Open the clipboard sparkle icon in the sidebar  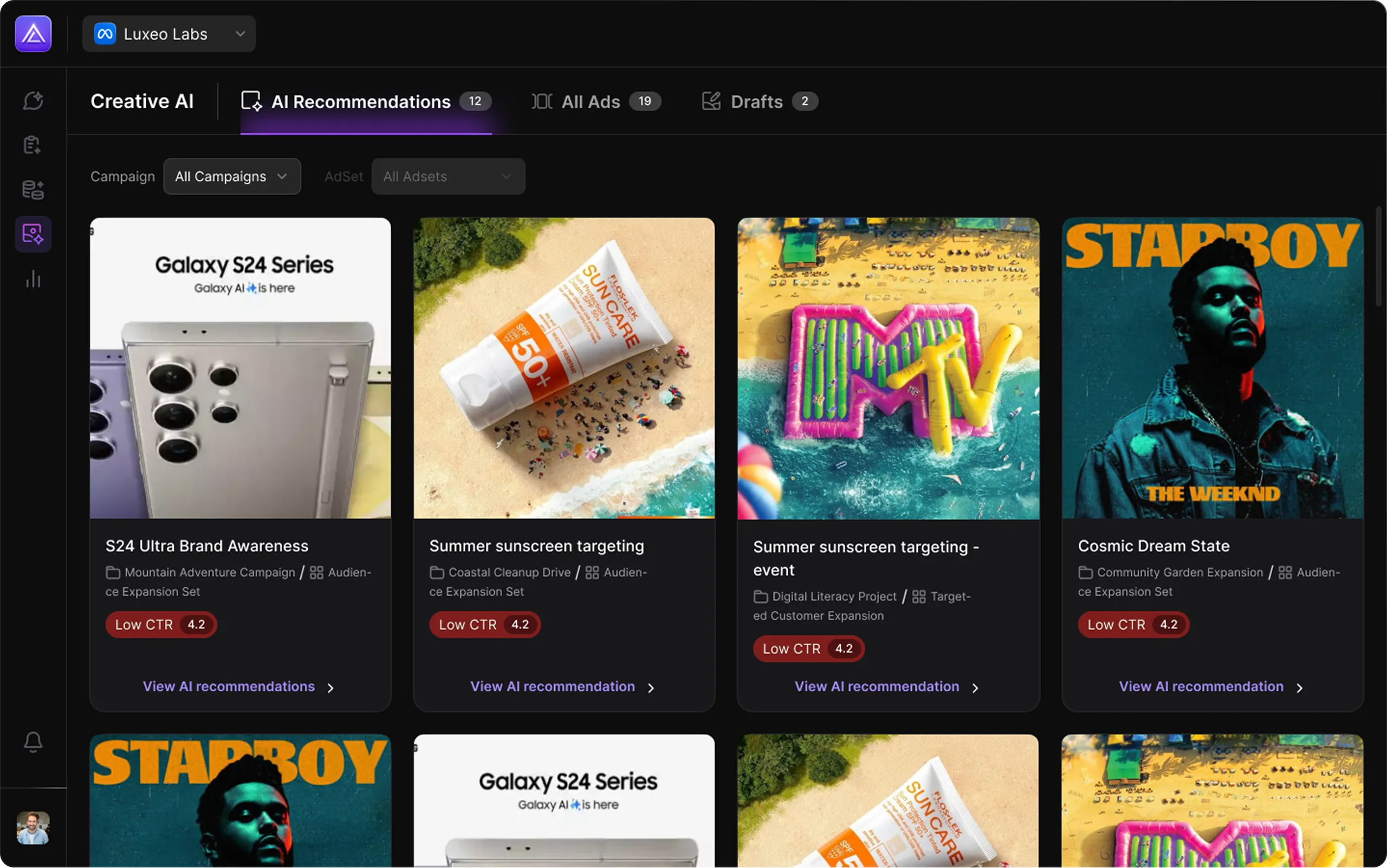click(x=33, y=145)
